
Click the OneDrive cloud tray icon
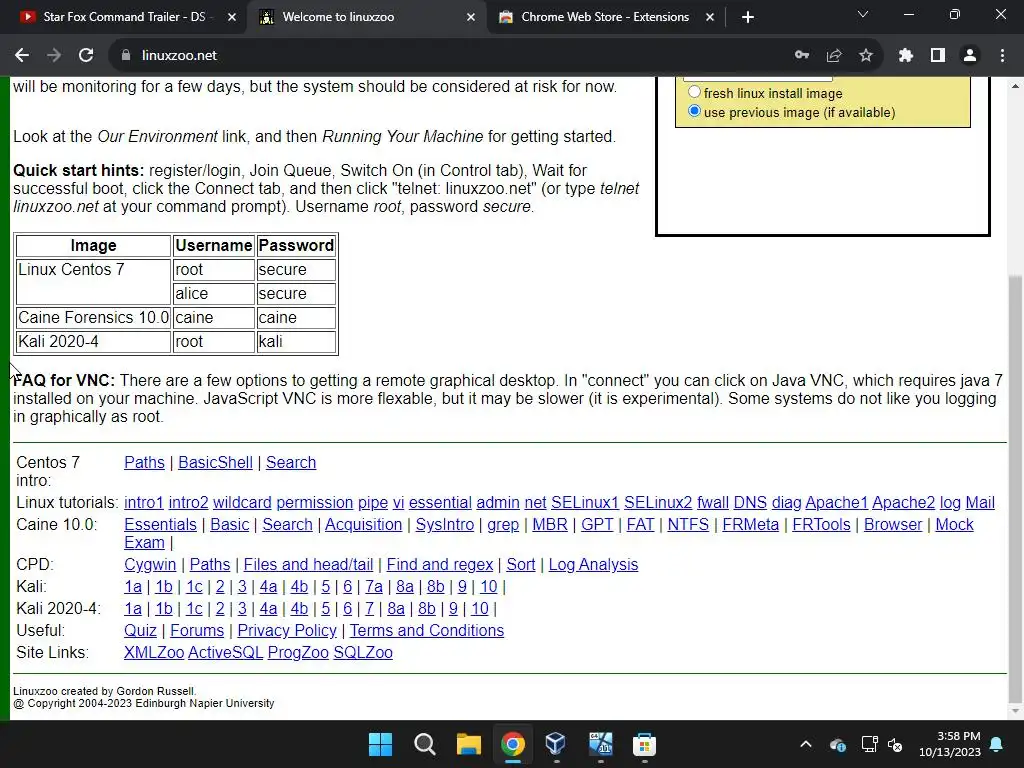tap(838, 744)
